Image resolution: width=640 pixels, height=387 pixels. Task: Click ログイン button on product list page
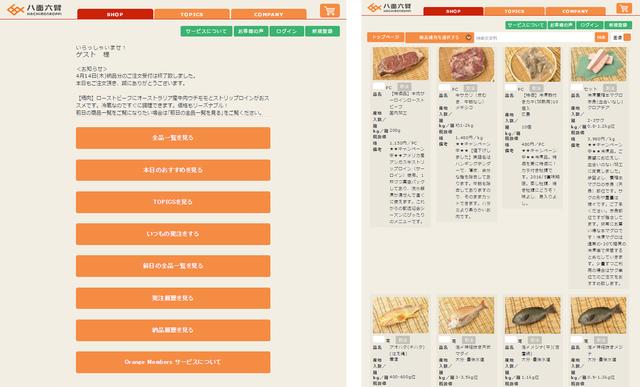coord(589,25)
